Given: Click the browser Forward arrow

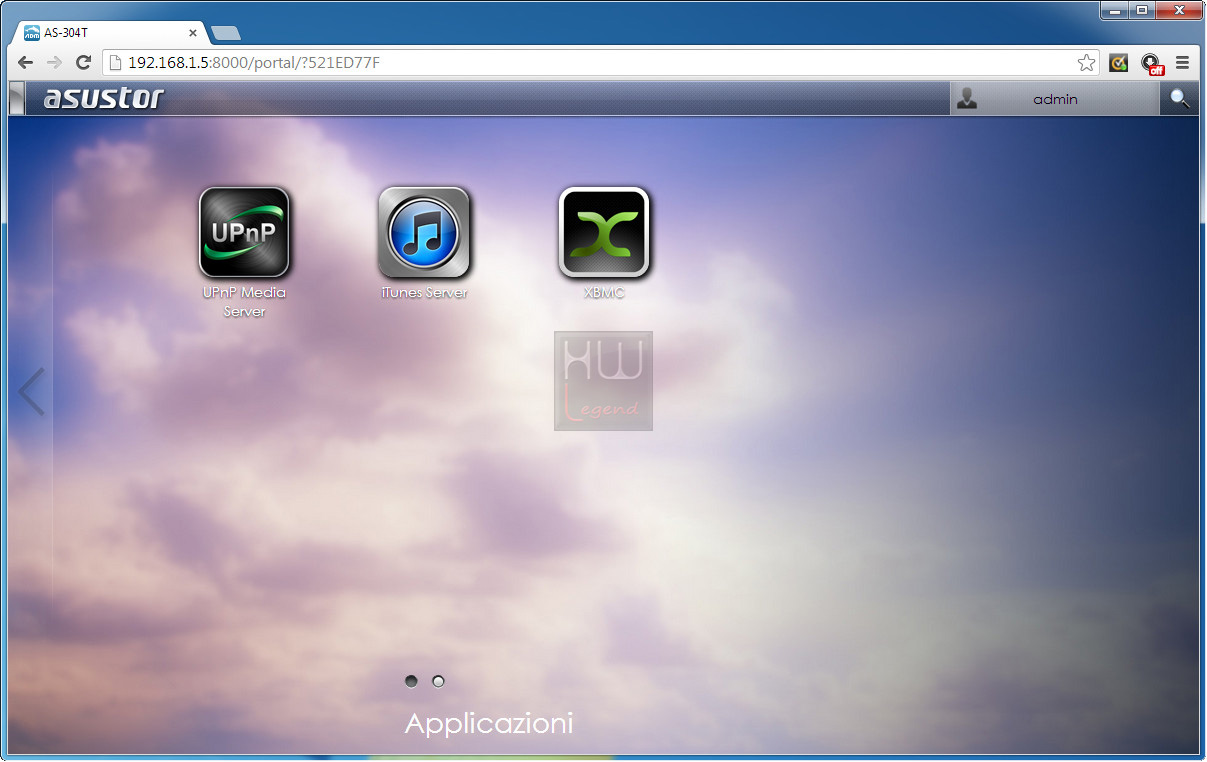Looking at the screenshot, I should (x=55, y=63).
